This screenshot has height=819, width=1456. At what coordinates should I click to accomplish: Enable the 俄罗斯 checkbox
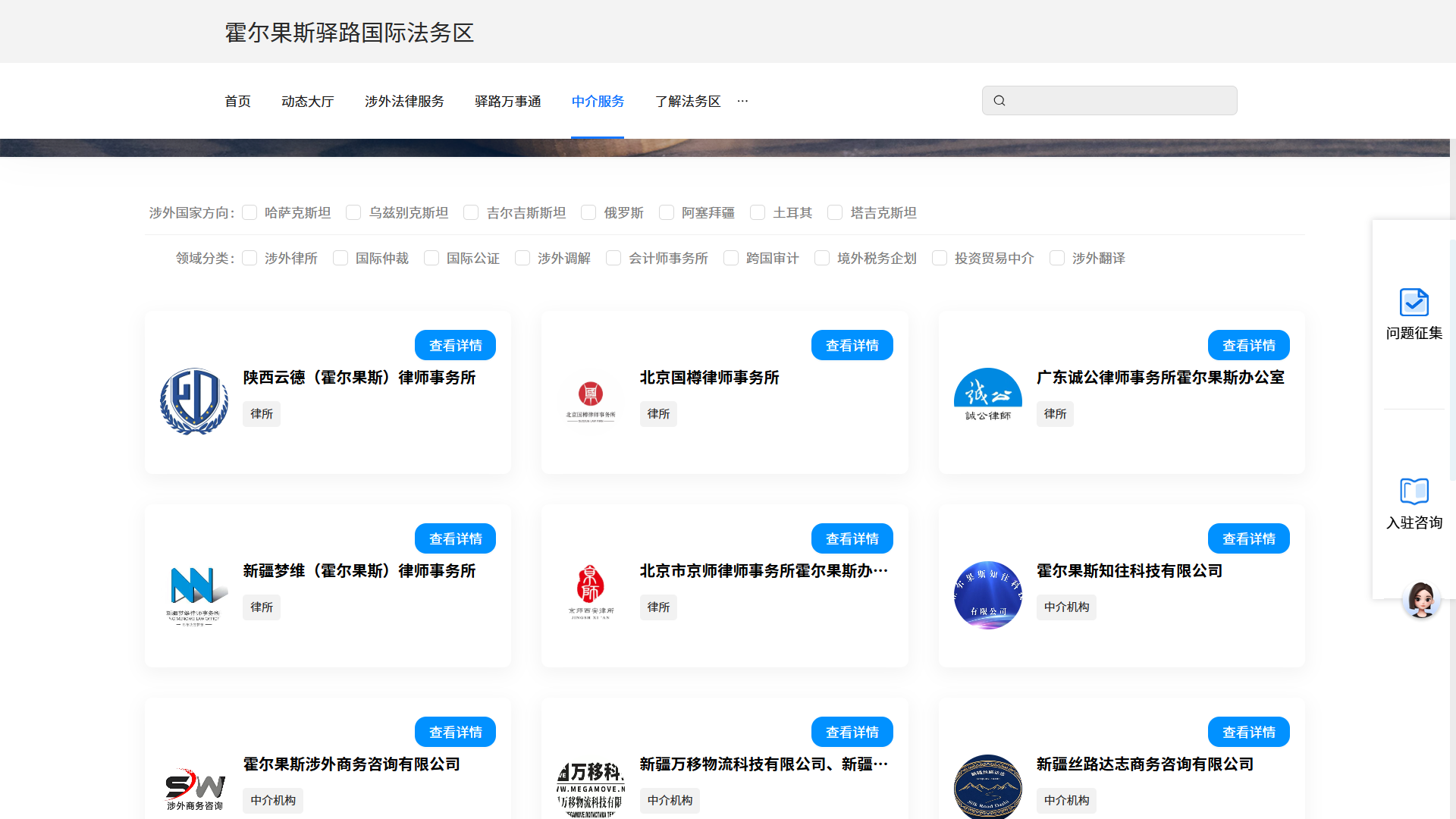[x=588, y=213]
